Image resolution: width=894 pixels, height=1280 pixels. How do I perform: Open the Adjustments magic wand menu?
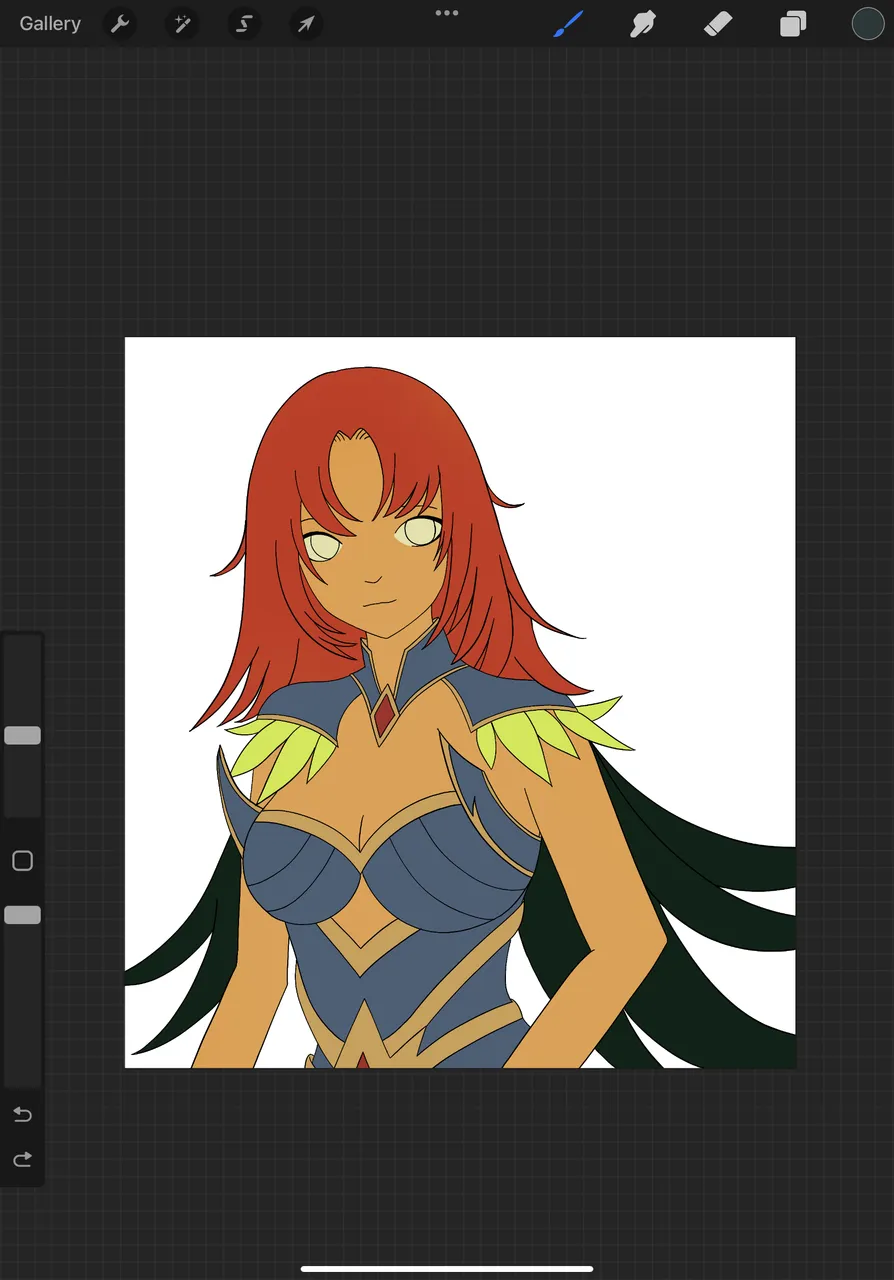click(182, 23)
